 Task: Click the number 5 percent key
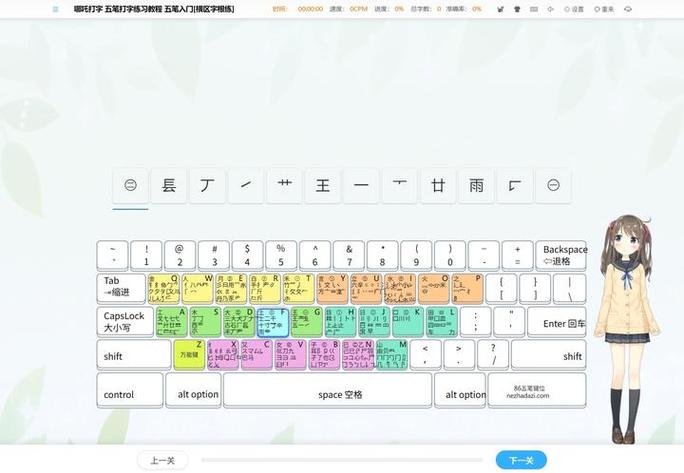click(281, 255)
